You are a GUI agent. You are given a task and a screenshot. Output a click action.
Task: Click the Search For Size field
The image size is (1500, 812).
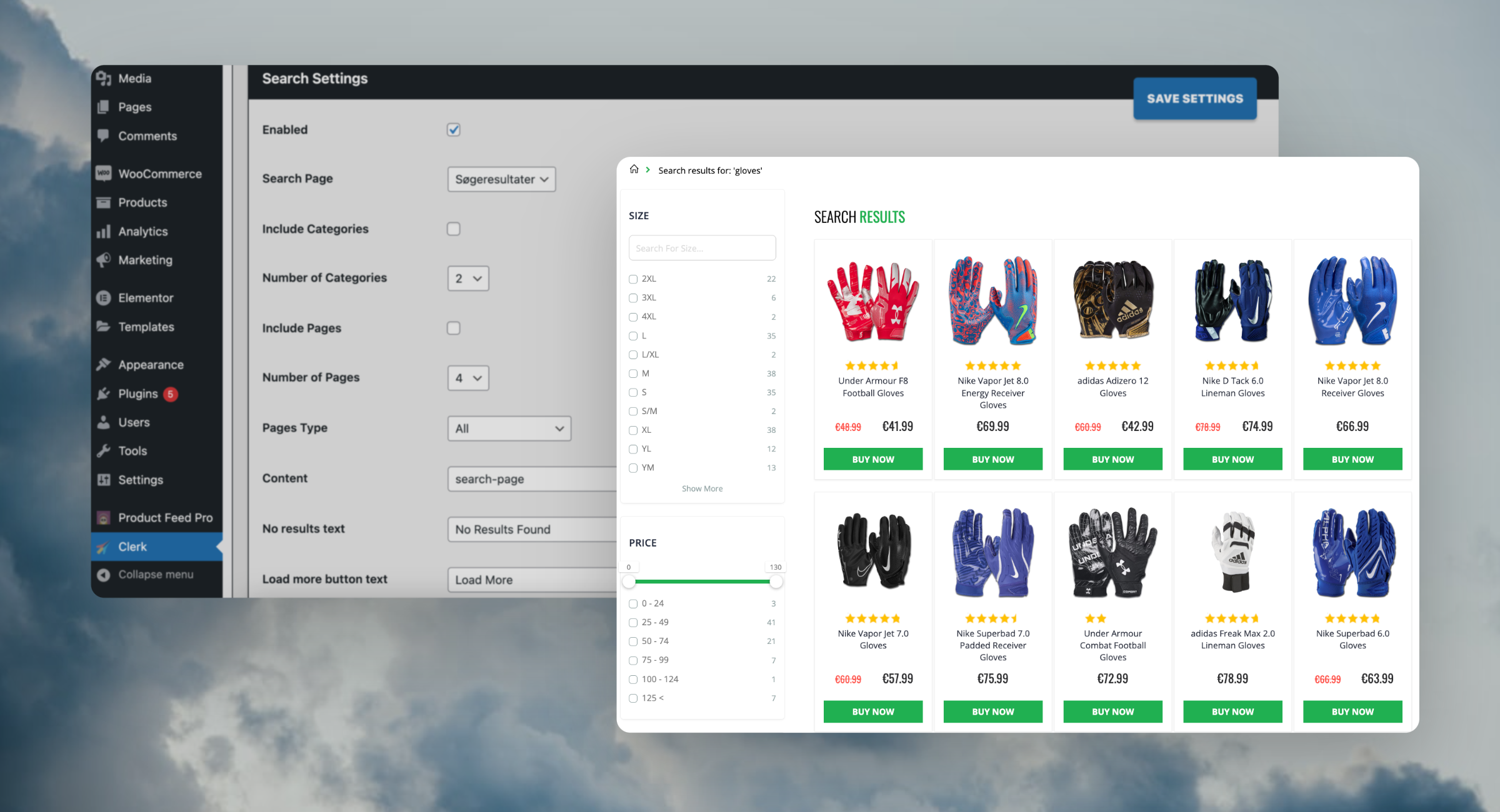click(x=702, y=248)
